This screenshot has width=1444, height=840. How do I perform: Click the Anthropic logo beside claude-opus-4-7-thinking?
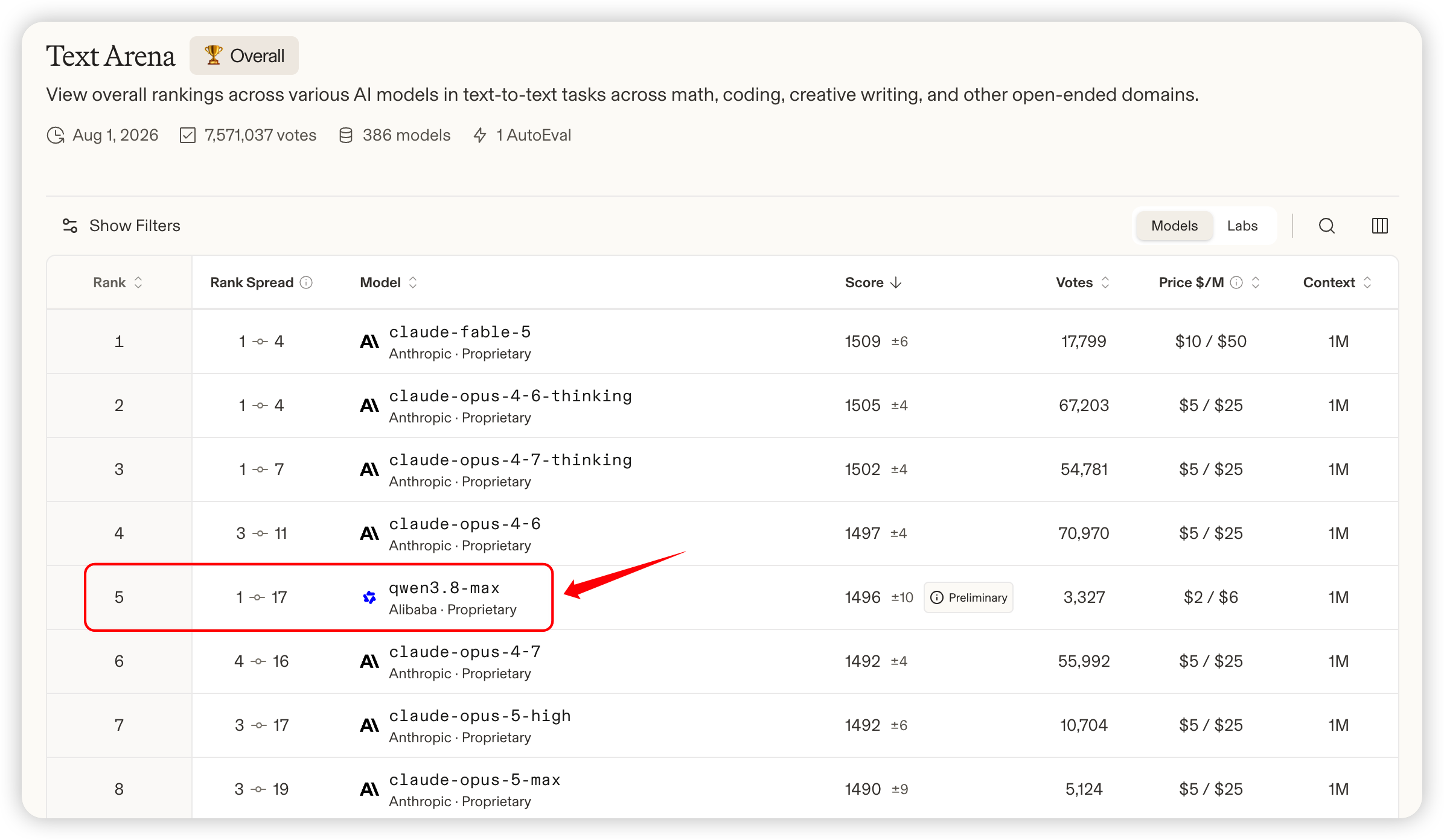[x=369, y=470]
